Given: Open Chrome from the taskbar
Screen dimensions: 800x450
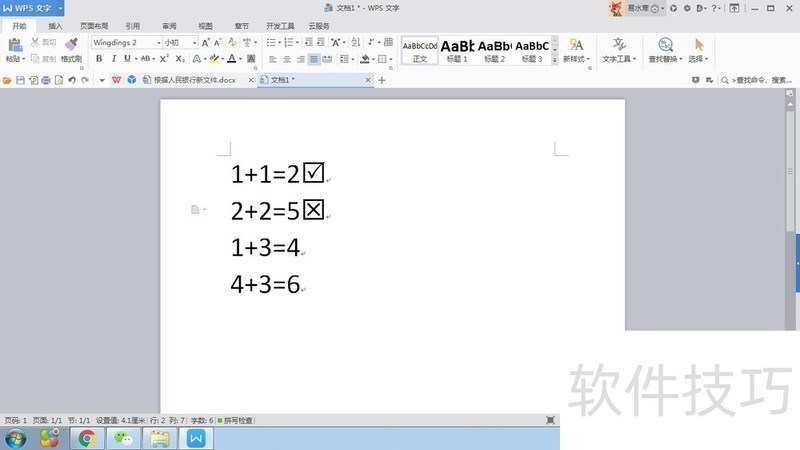Looking at the screenshot, I should point(87,438).
